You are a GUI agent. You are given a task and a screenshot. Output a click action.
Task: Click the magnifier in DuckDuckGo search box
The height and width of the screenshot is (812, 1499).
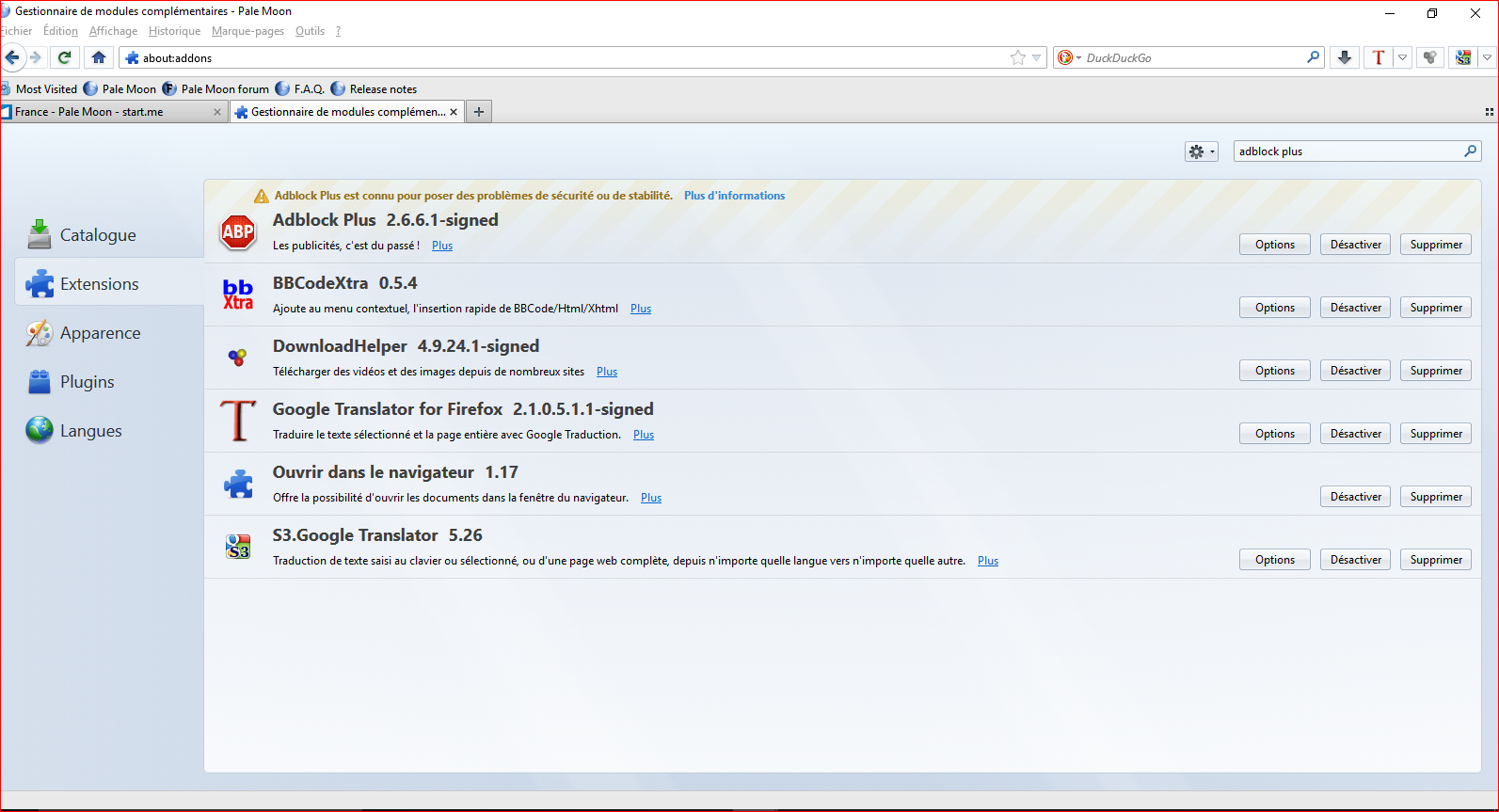(1313, 57)
